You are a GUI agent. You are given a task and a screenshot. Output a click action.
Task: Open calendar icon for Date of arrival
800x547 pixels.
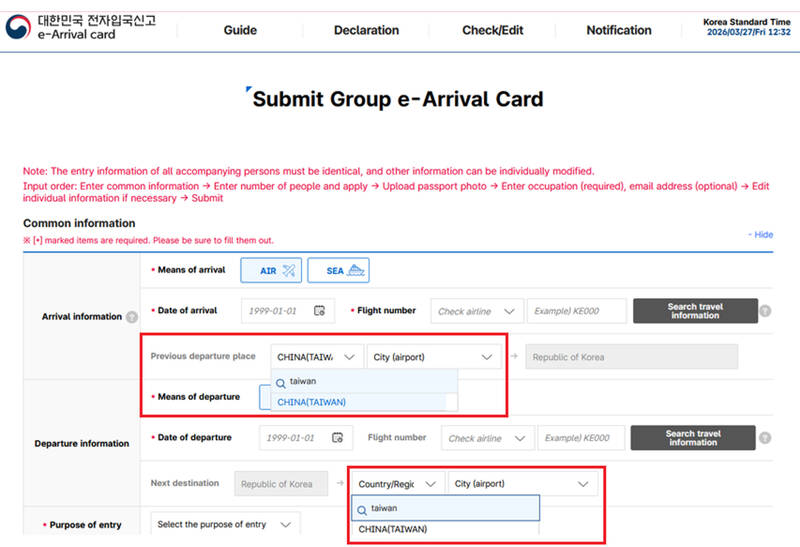tap(319, 311)
